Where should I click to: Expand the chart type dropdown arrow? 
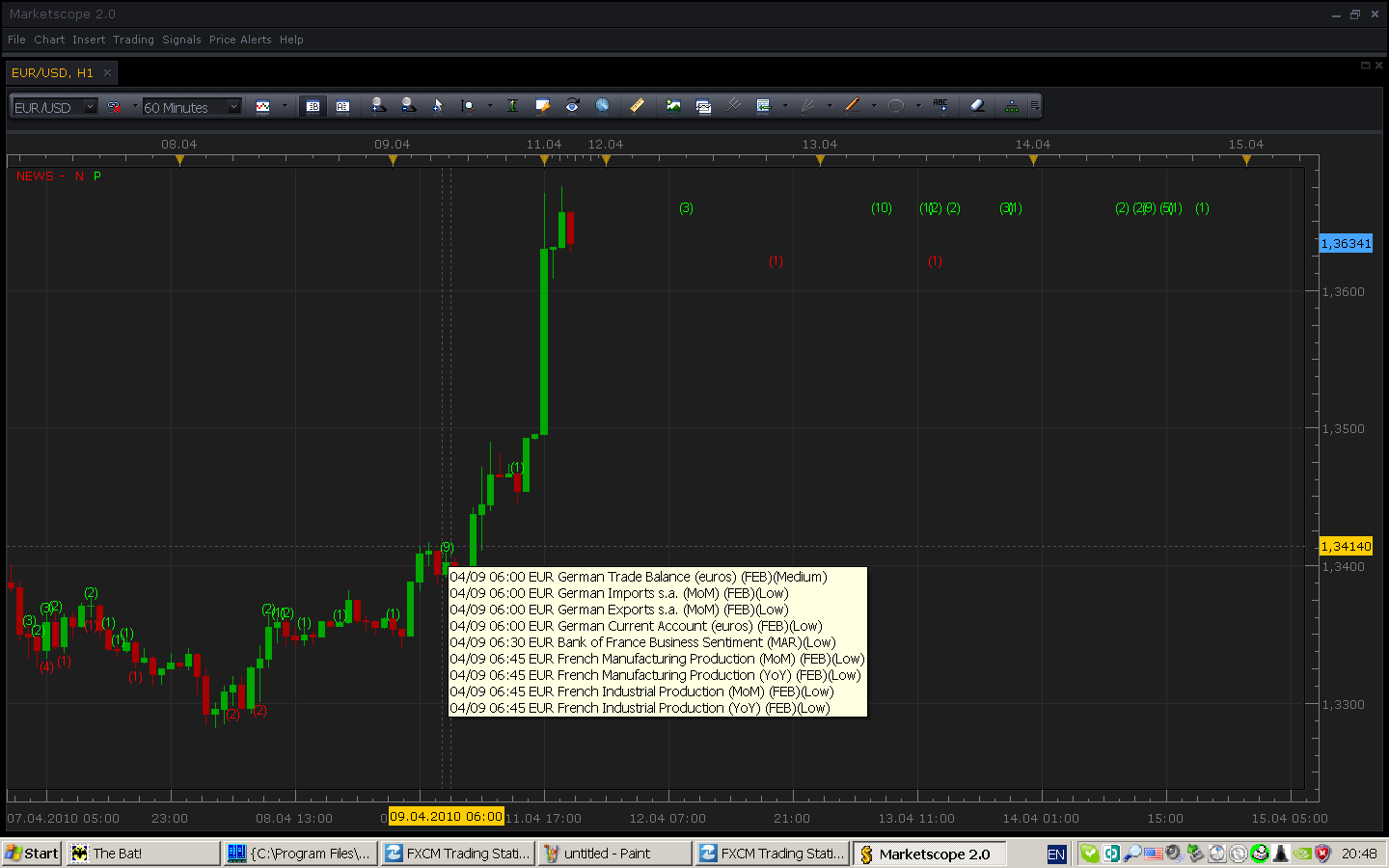285,106
